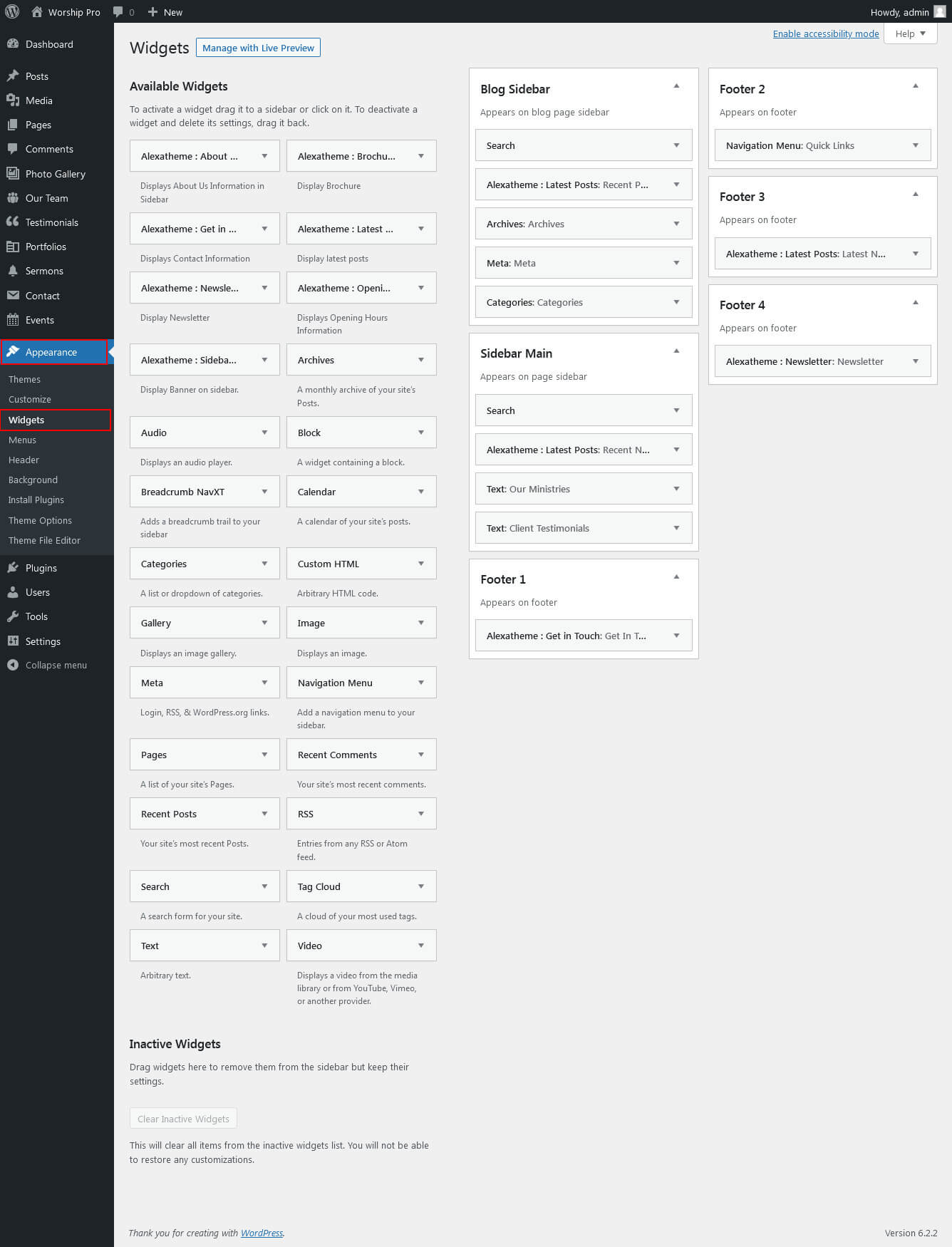Click Enable accessibility mode link
The width and height of the screenshot is (952, 1247).
point(826,33)
